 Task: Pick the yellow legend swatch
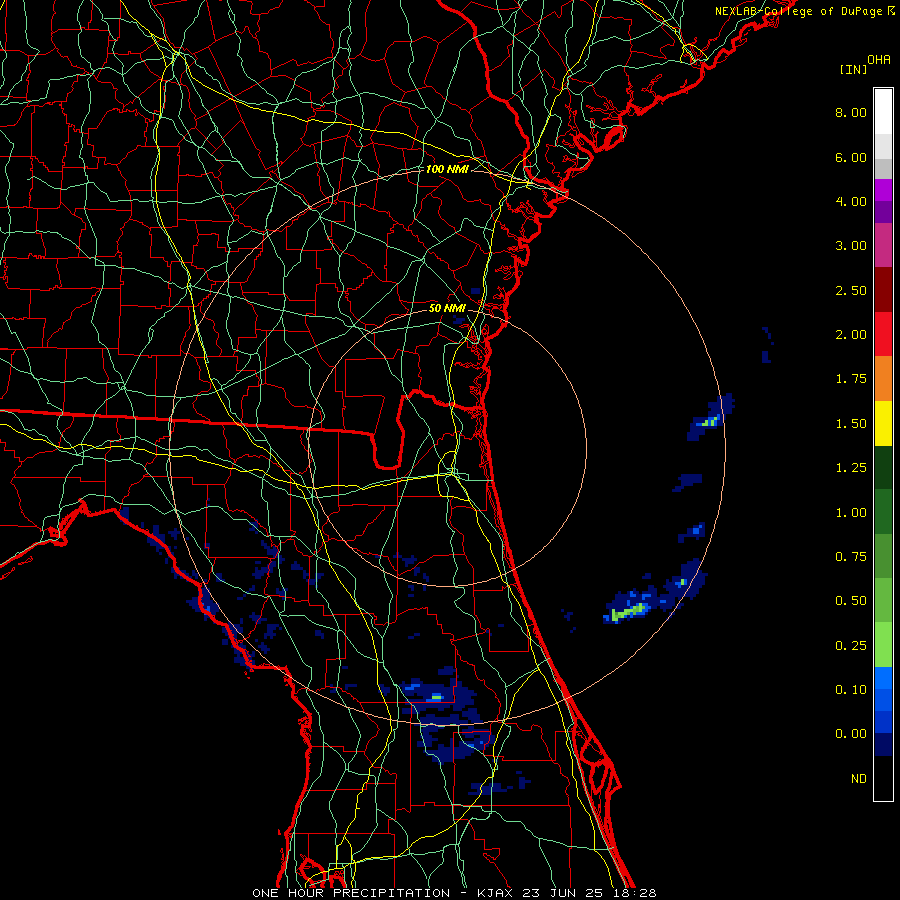(x=883, y=423)
